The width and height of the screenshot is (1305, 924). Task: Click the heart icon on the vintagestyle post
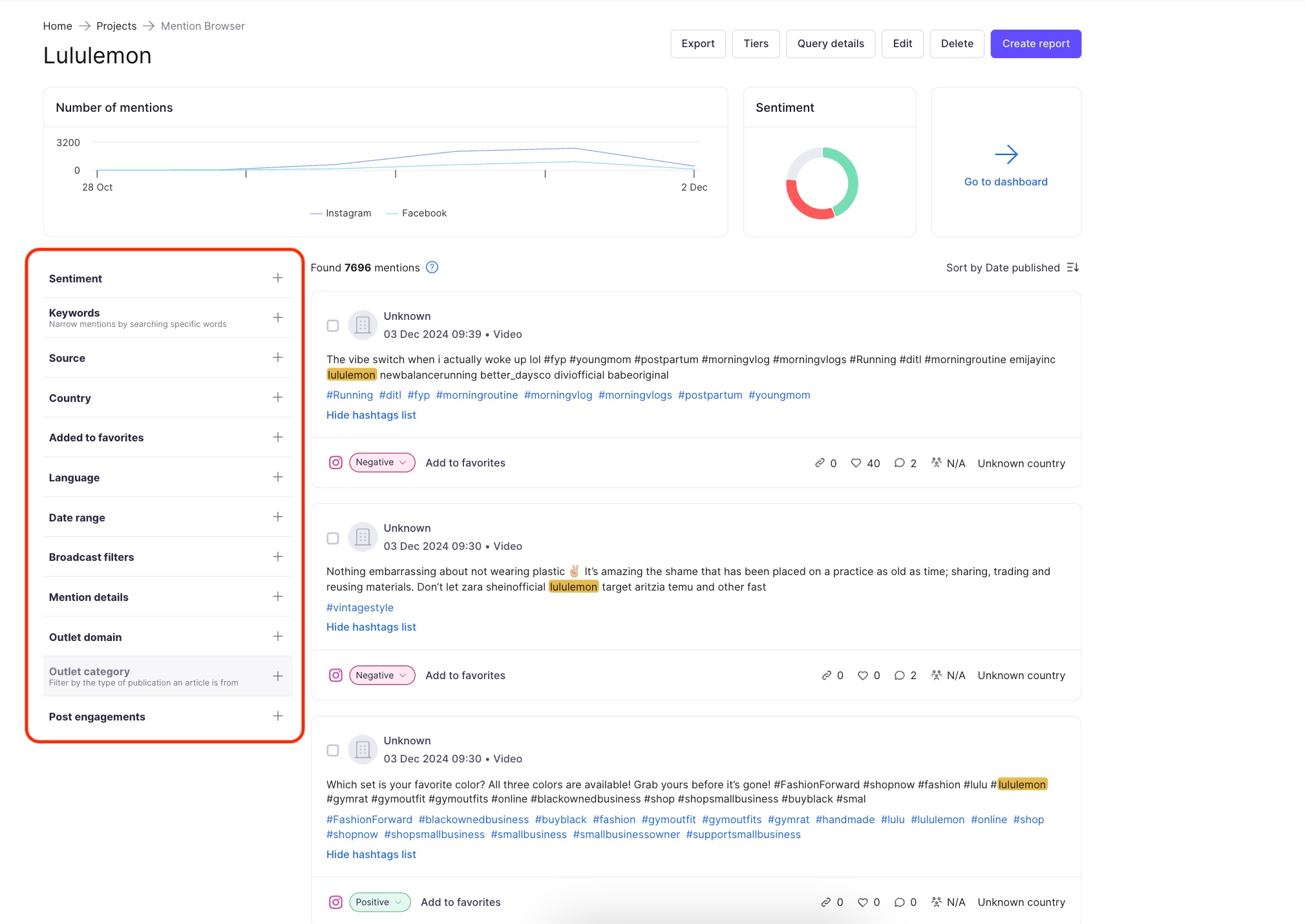click(x=863, y=675)
